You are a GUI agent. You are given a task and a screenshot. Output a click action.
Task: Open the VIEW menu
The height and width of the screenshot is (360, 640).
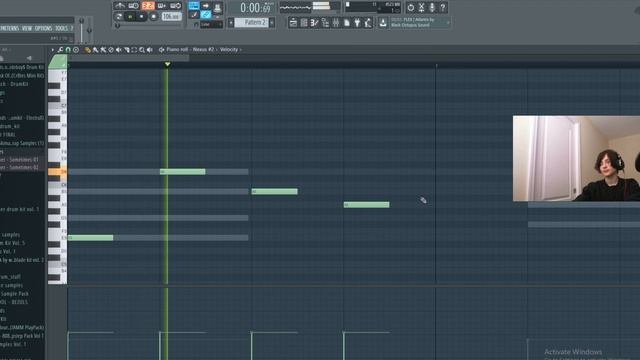(27, 28)
